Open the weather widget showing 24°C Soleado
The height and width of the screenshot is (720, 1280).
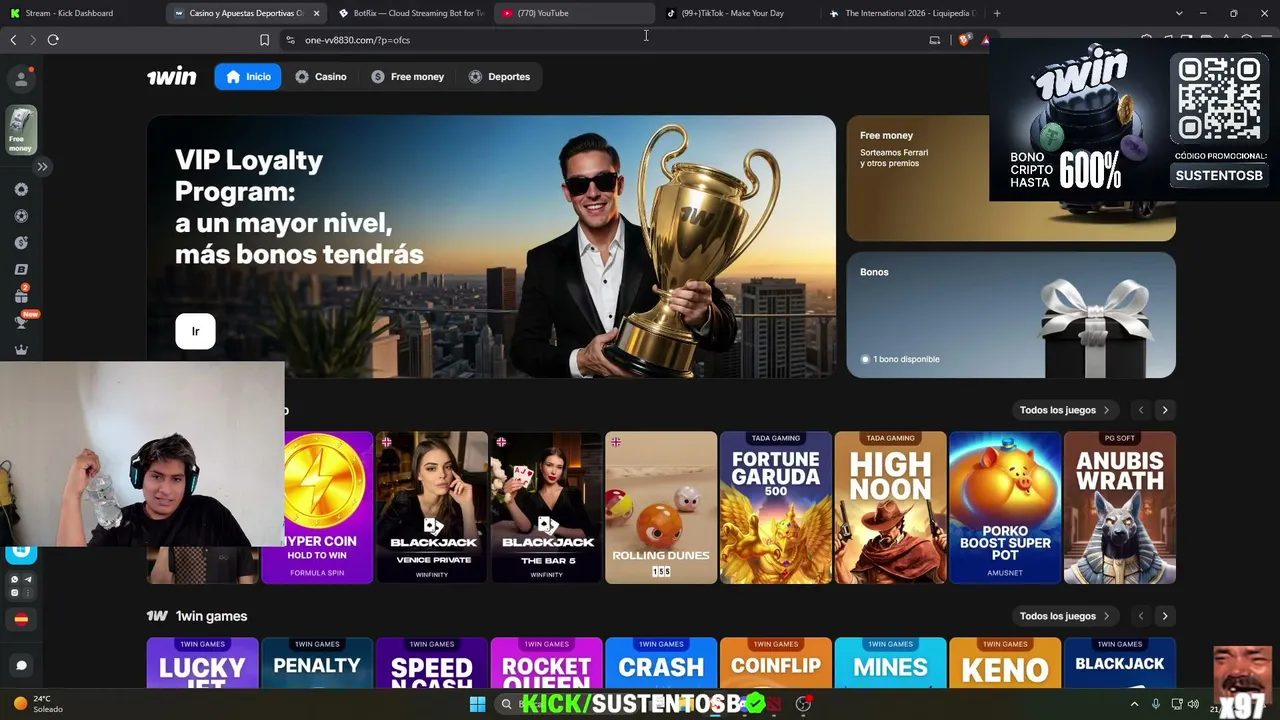38,704
